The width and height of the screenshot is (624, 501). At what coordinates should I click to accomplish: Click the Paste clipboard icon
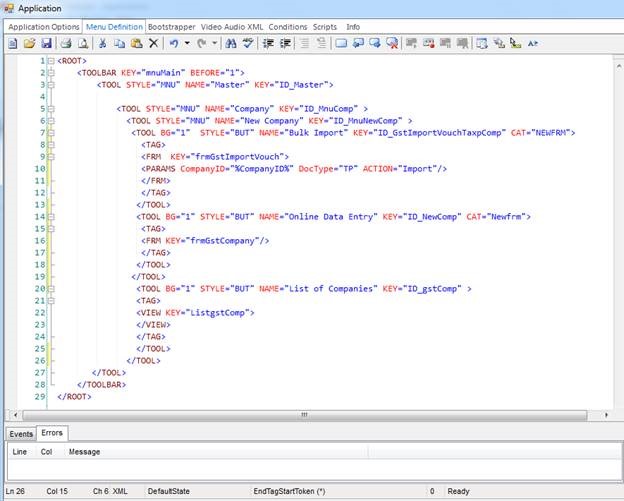(x=136, y=43)
